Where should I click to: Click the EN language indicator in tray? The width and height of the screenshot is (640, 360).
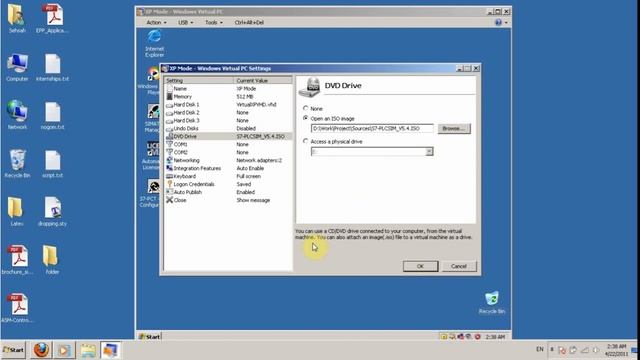540,349
